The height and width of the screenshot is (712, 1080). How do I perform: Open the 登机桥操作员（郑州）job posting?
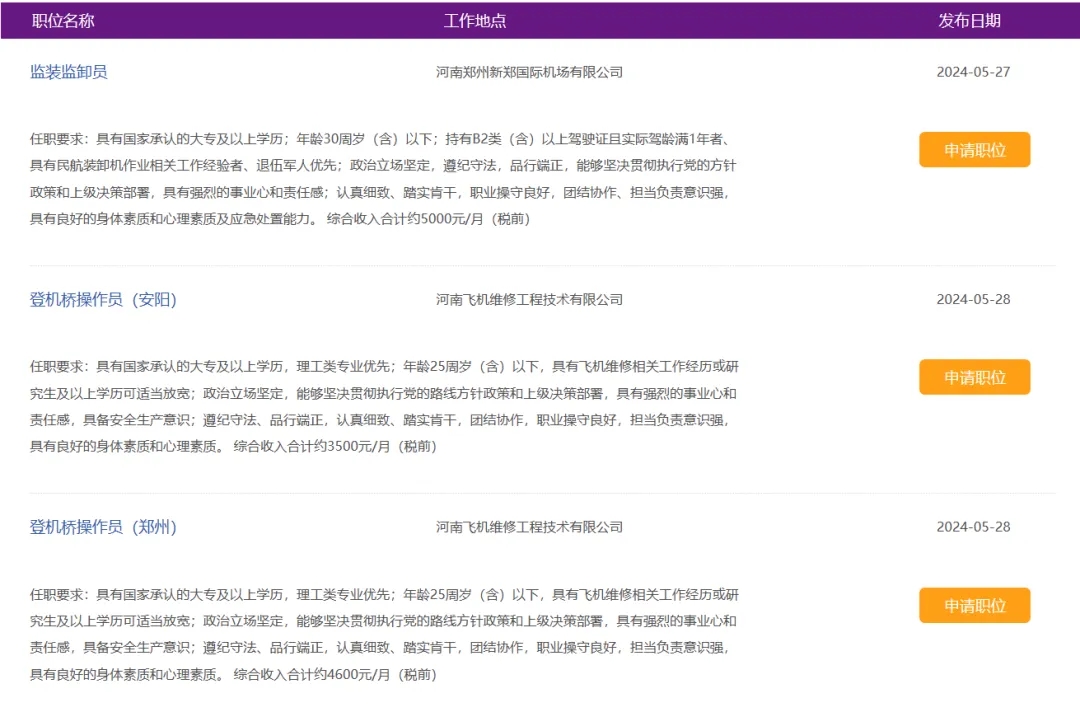tap(103, 527)
